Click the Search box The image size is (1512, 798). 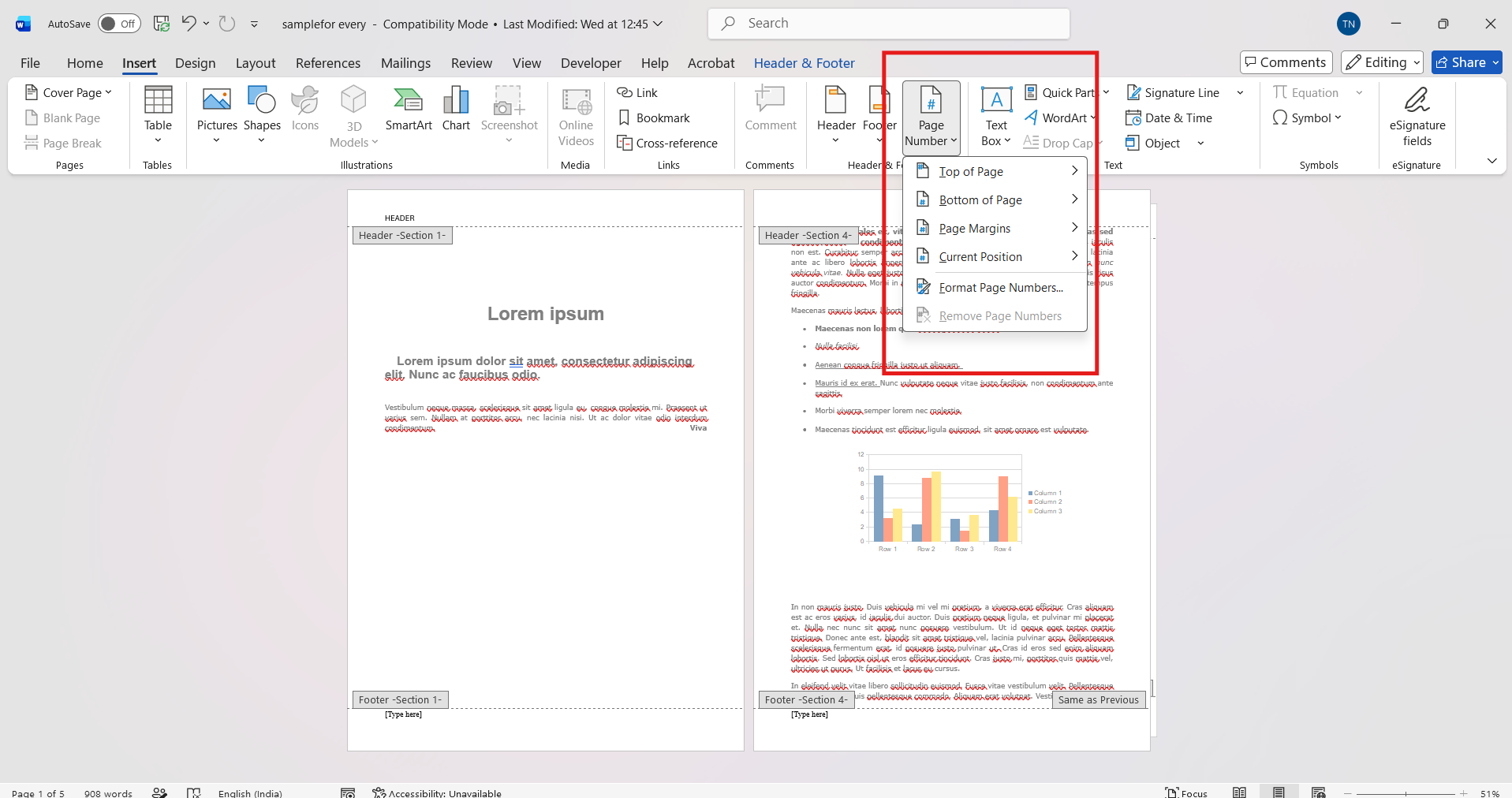click(x=889, y=24)
